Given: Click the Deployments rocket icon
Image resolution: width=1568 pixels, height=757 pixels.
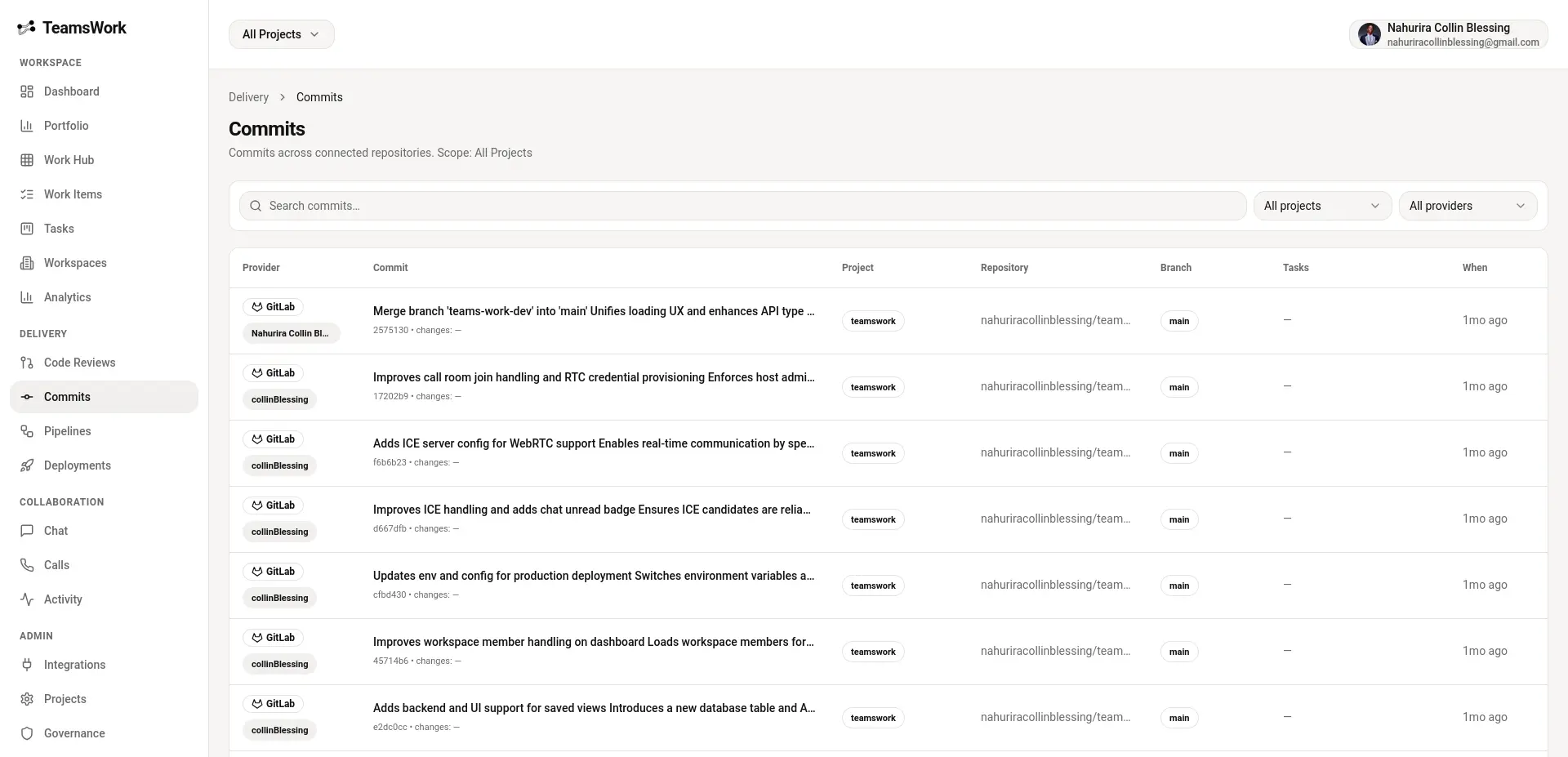Looking at the screenshot, I should 27,465.
